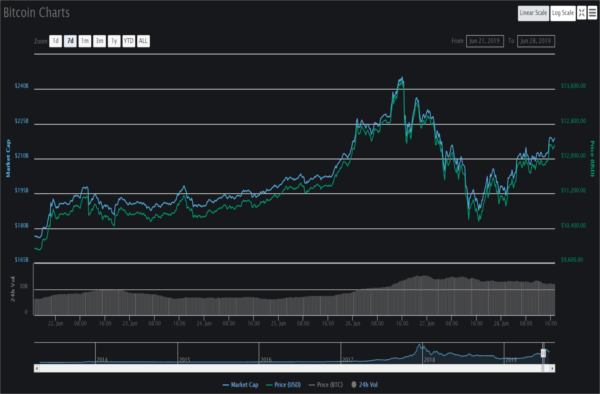Toggle Price (USD) series in legend

[283, 384]
